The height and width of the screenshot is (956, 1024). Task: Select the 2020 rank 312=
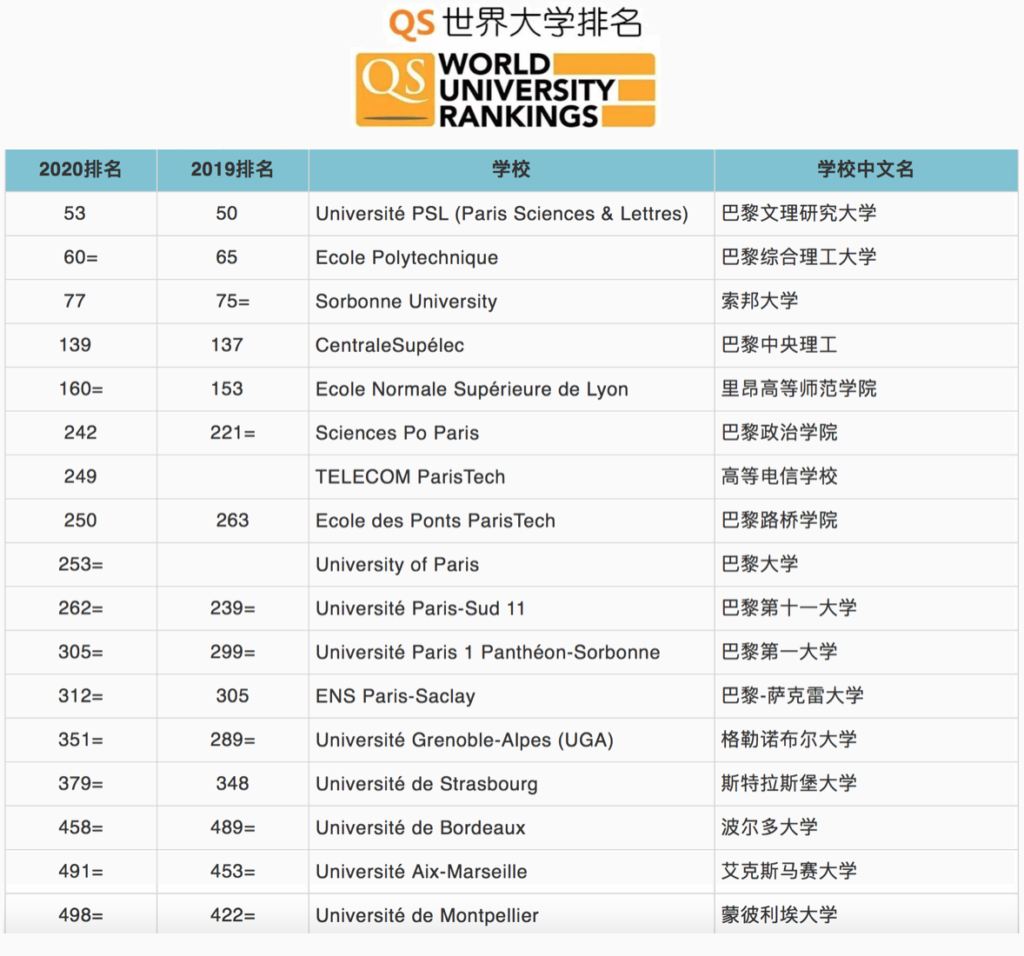pyautogui.click(x=81, y=696)
